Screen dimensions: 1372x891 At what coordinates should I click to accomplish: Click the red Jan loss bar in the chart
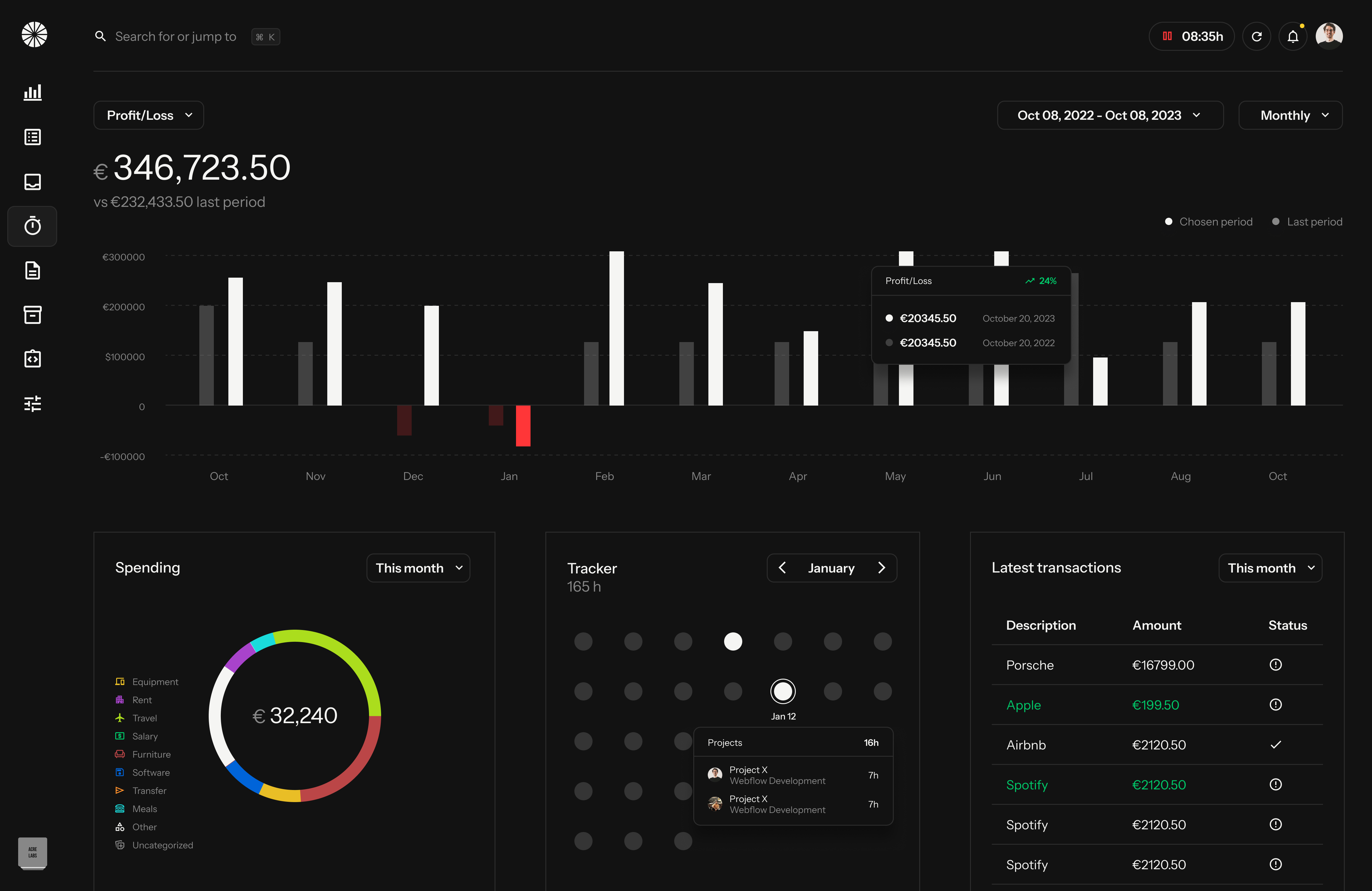point(523,426)
